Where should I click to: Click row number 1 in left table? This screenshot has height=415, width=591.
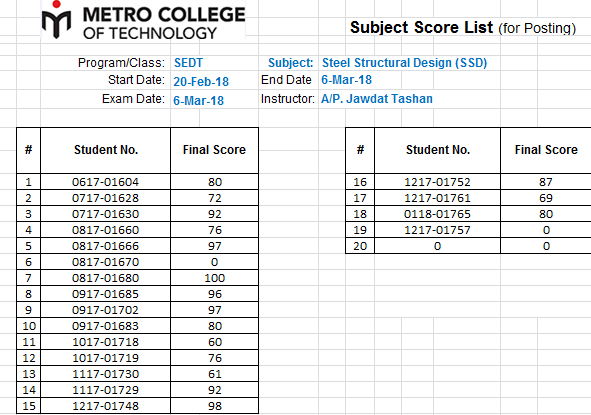pos(29,182)
